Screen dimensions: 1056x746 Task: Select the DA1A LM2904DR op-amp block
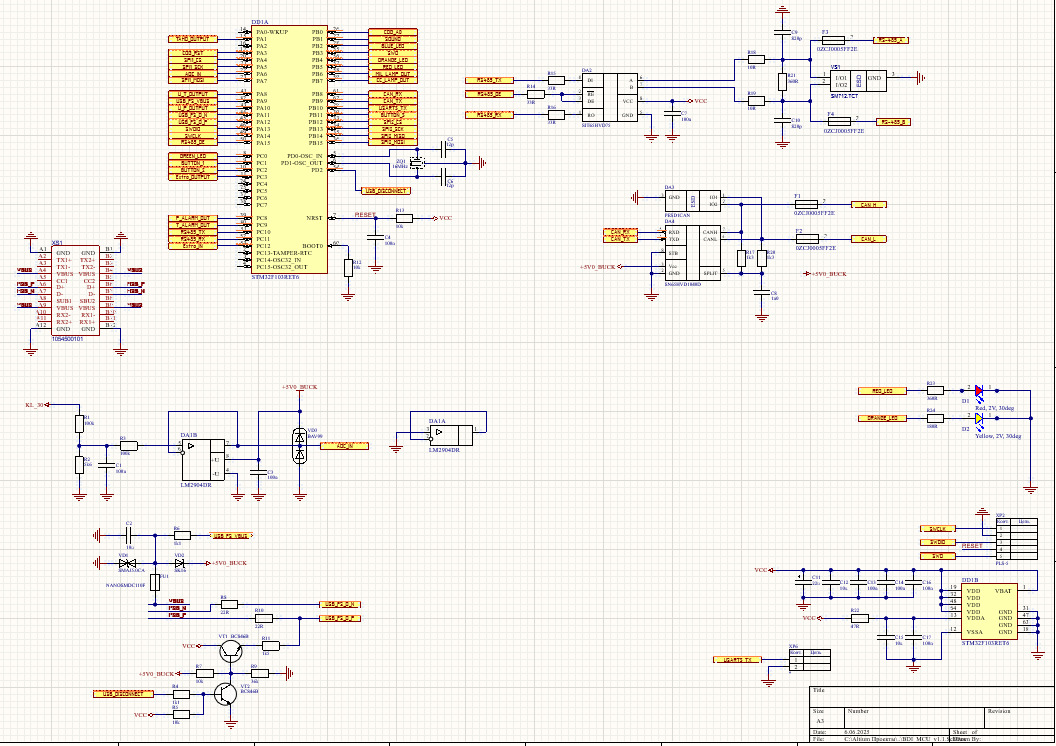[x=451, y=435]
